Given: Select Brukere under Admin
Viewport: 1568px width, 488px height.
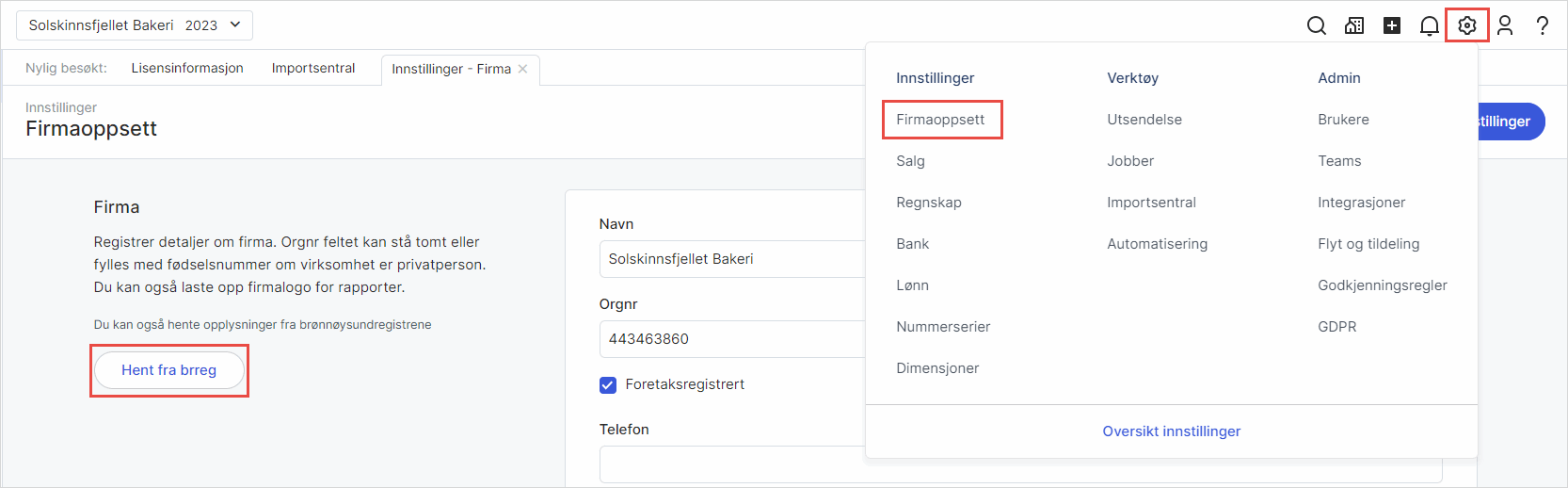Looking at the screenshot, I should coord(1343,120).
